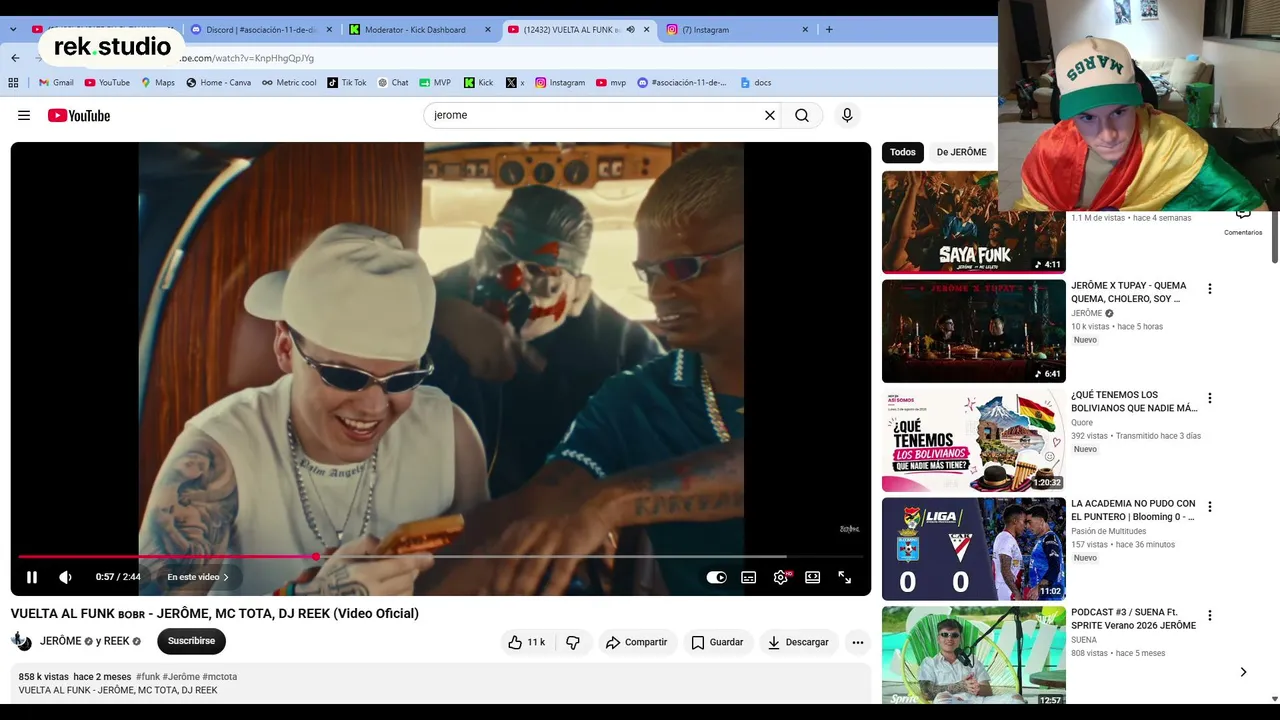Enter full screen mode

point(845,577)
